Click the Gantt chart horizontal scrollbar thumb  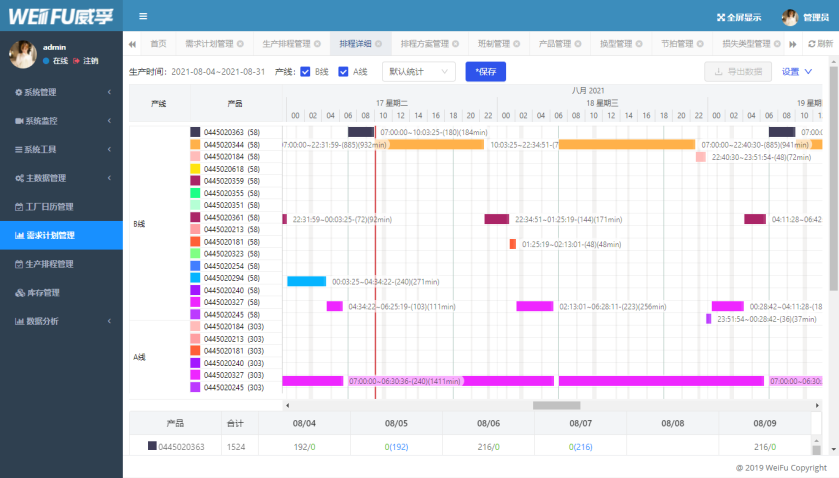coord(556,405)
